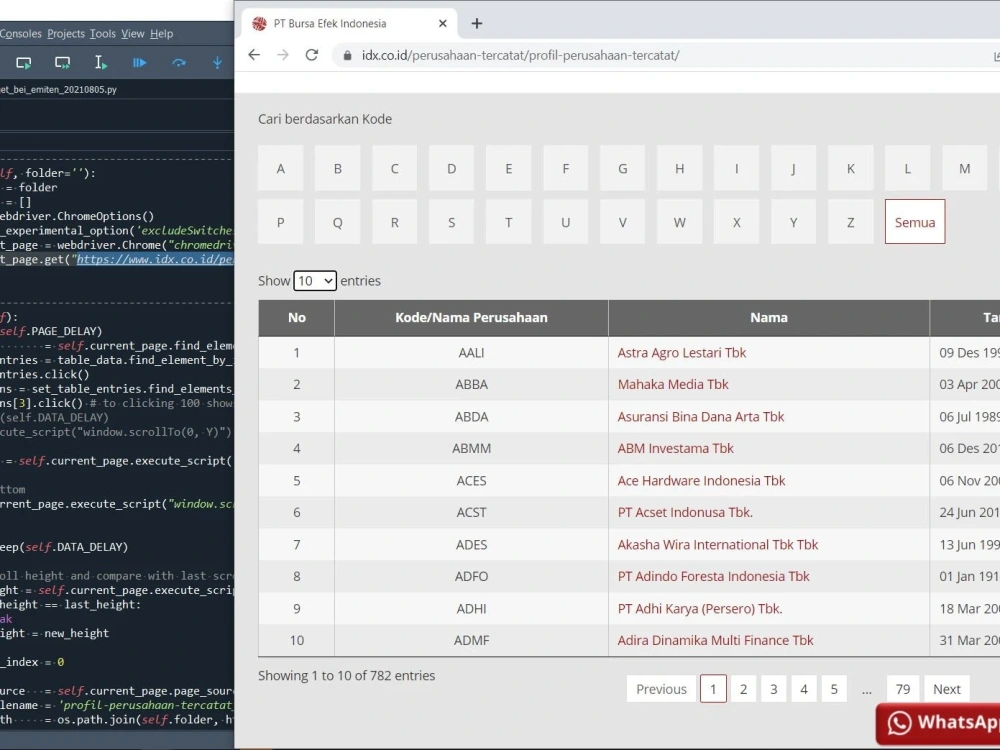This screenshot has width=1000, height=750.
Task: Open Astra Agro Lestari Tbk link
Action: [681, 353]
